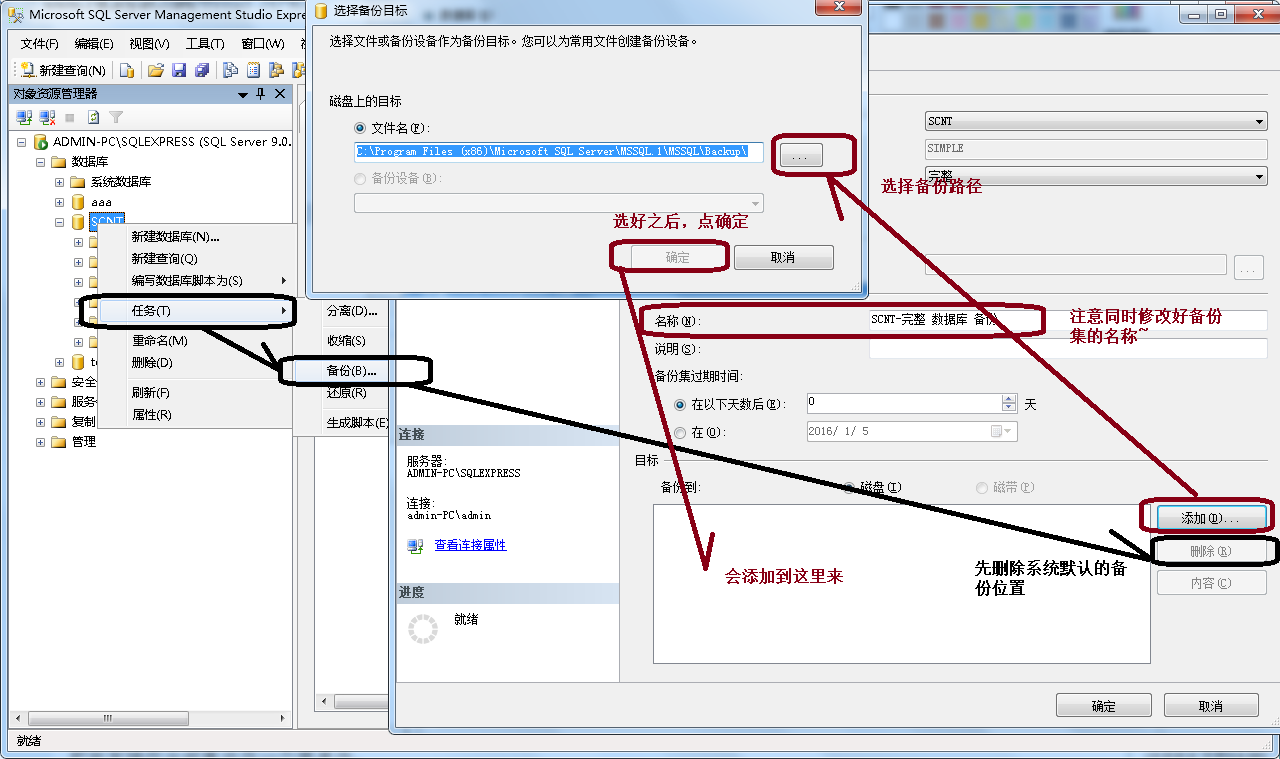Click the 添加(D)... button
The image size is (1280, 759).
click(x=1211, y=518)
